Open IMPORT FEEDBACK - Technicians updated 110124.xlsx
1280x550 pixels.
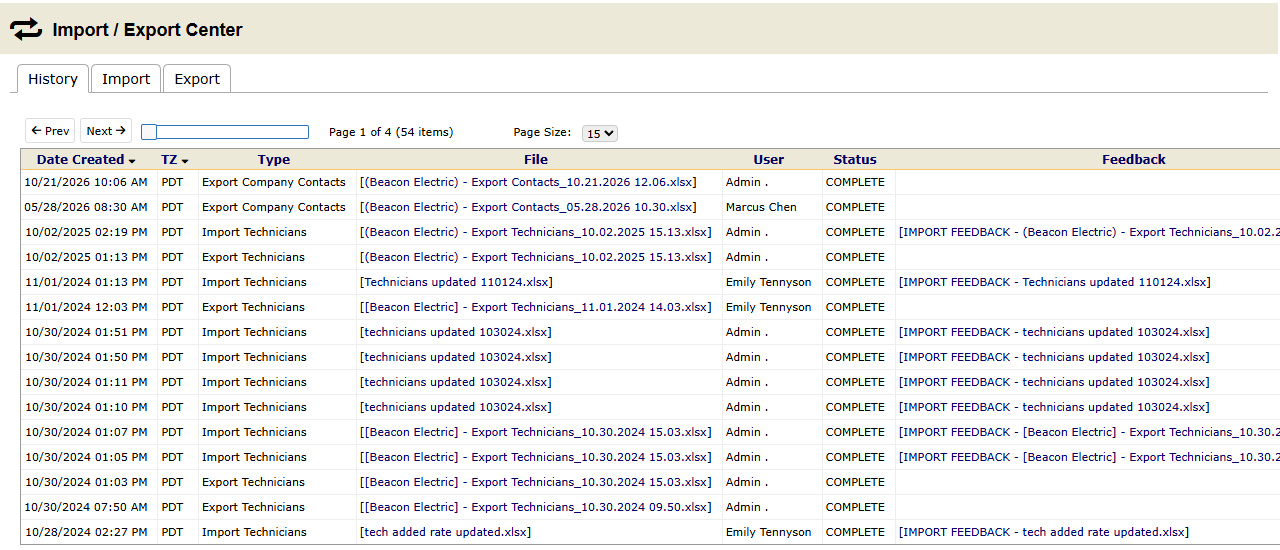(x=1054, y=282)
